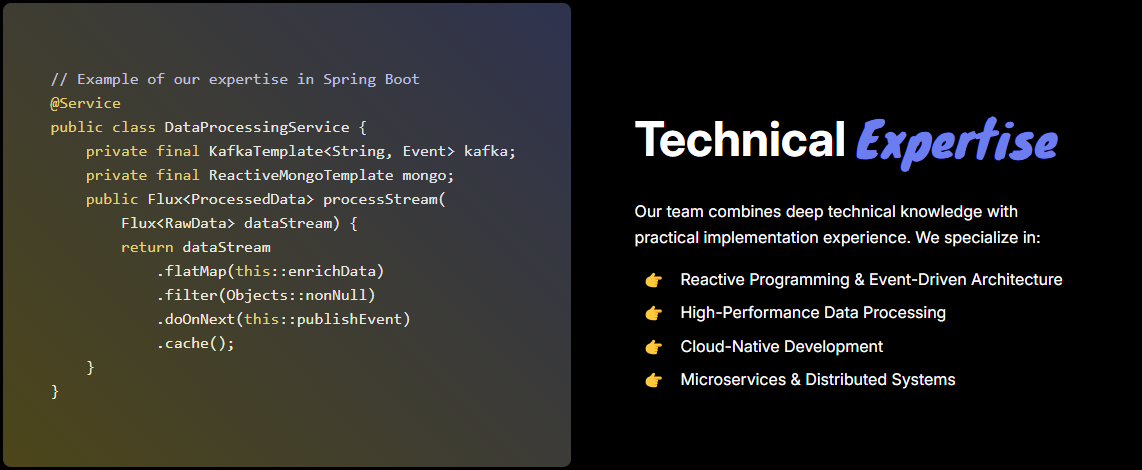Select 'Microservices & Distributed Systems' list item
Viewport: 1142px width, 470px height.
(x=818, y=380)
